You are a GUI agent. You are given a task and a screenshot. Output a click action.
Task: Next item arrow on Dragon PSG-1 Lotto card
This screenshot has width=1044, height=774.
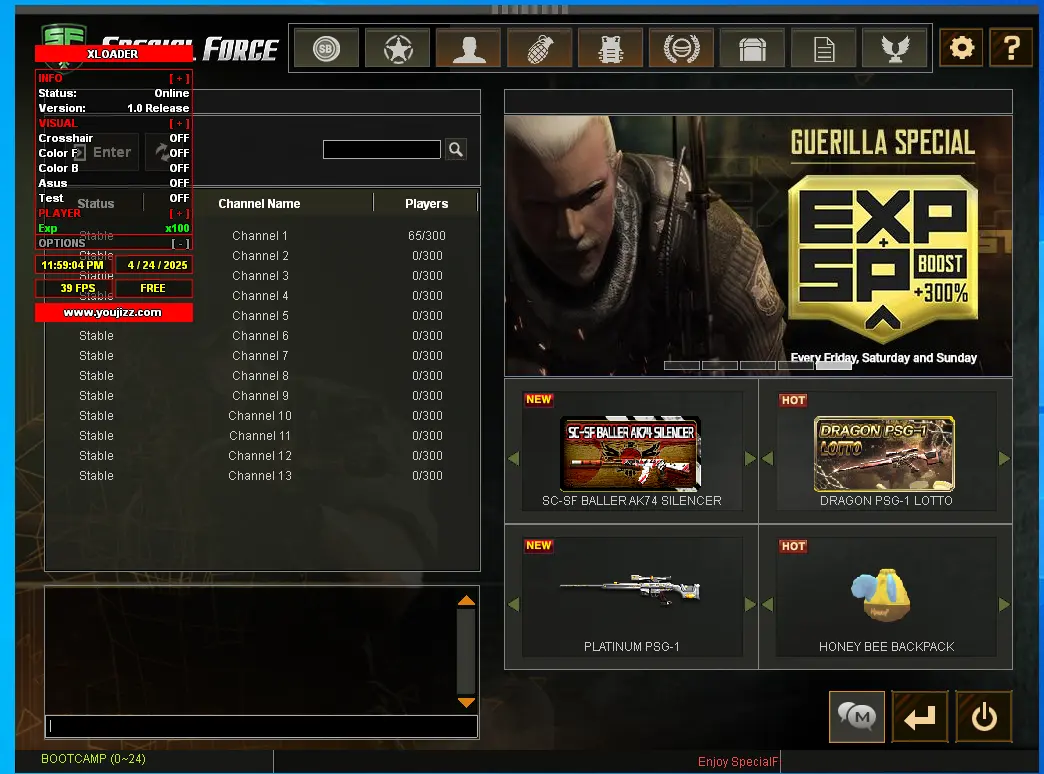point(1004,458)
